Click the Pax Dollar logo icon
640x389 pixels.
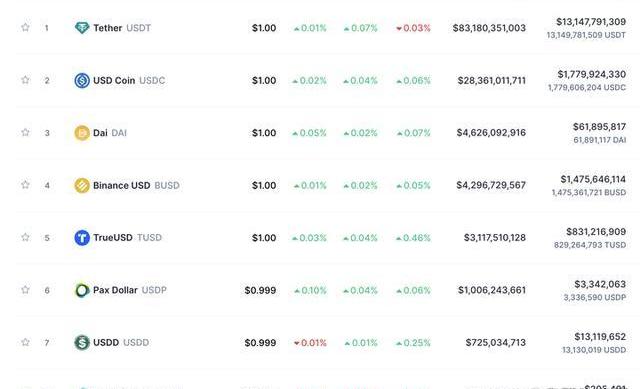click(x=82, y=290)
